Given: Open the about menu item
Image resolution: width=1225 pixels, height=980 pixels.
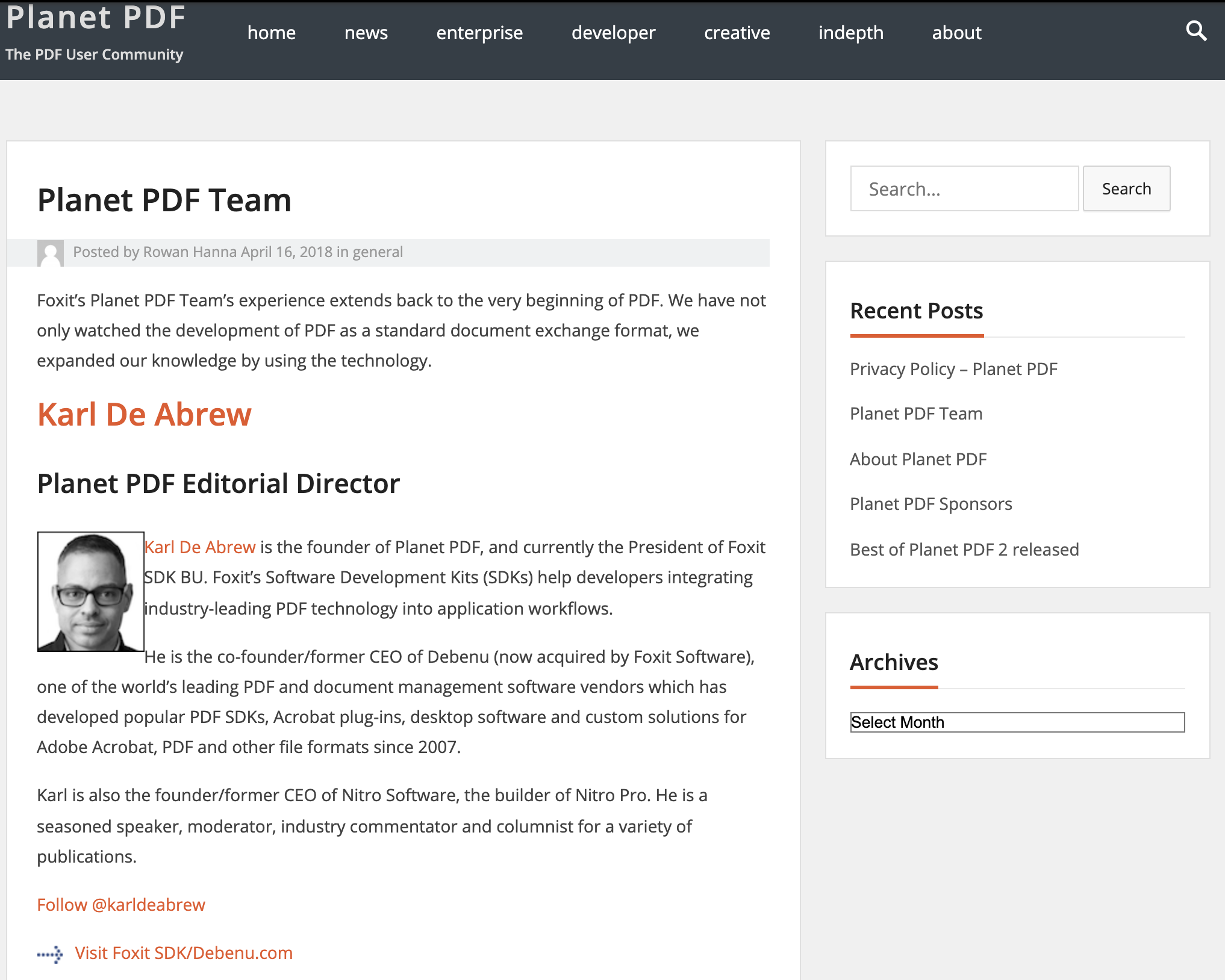Looking at the screenshot, I should [956, 33].
